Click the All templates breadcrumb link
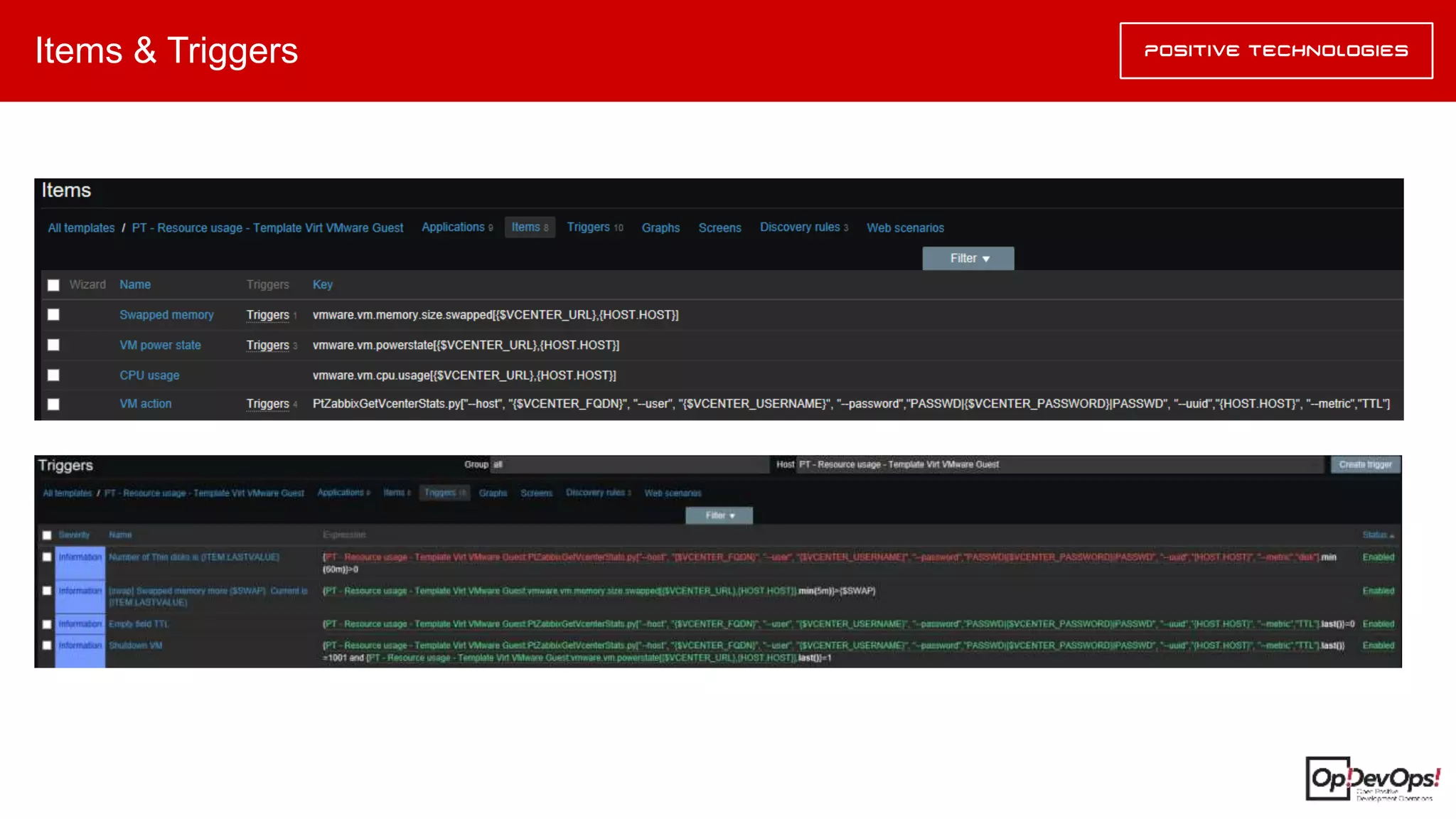 [x=81, y=228]
